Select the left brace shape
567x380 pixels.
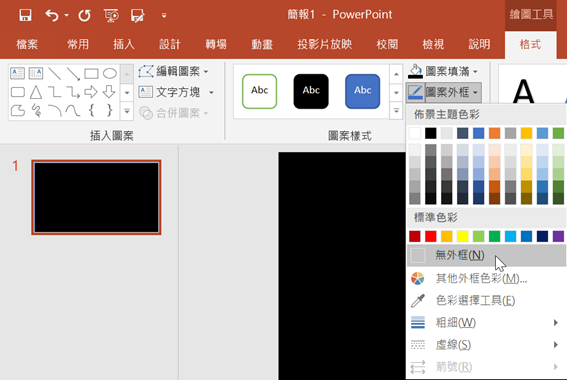(x=92, y=110)
